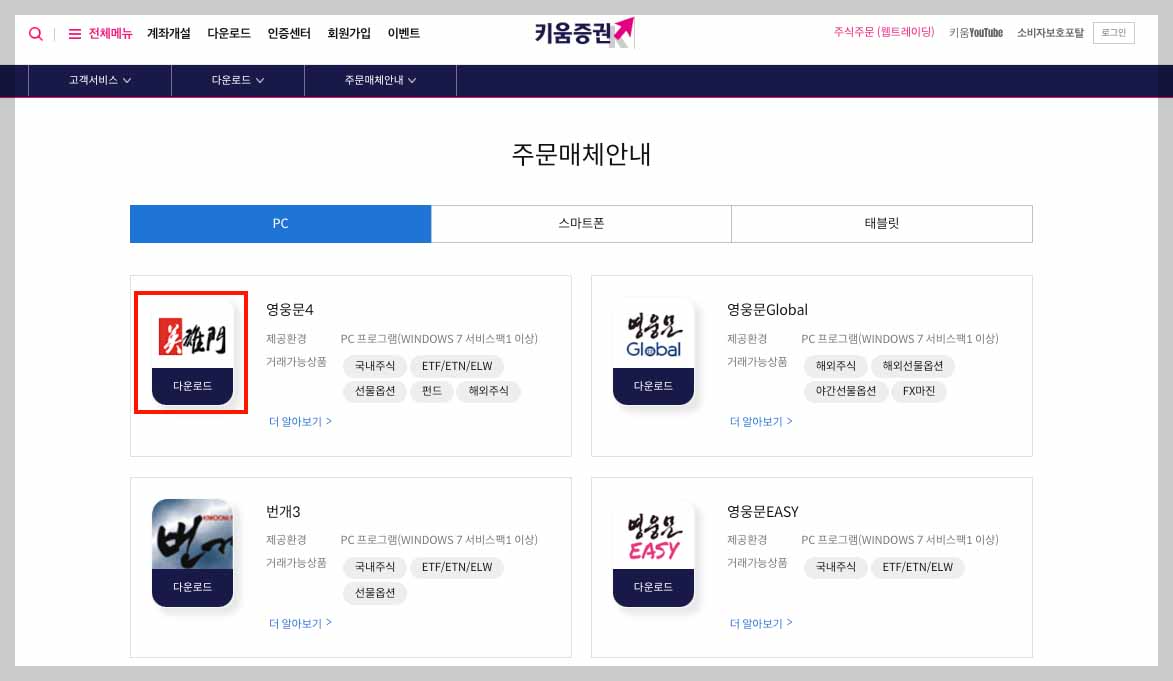This screenshot has height=681, width=1173.
Task: Open 계좌개설 in the top menu
Action: point(169,34)
